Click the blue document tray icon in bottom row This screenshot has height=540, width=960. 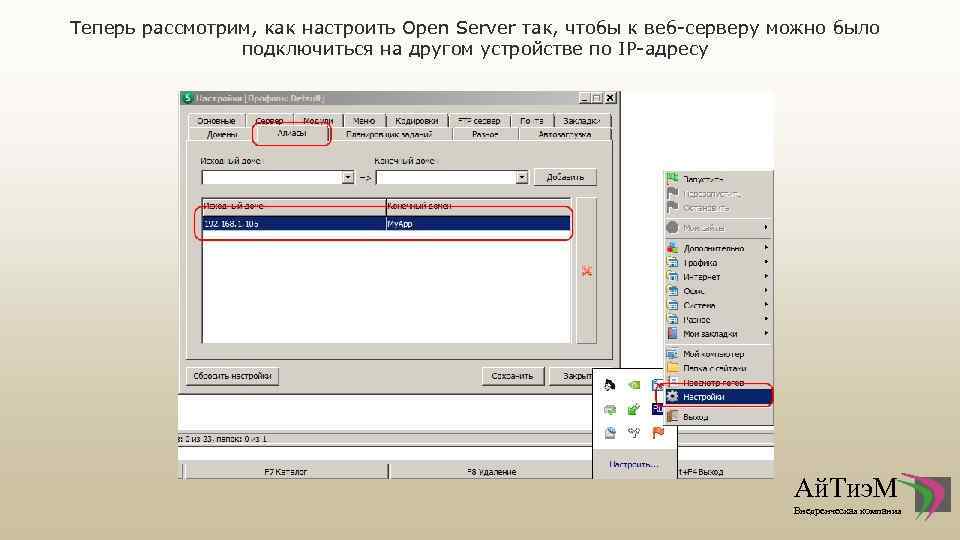pyautogui.click(x=610, y=433)
